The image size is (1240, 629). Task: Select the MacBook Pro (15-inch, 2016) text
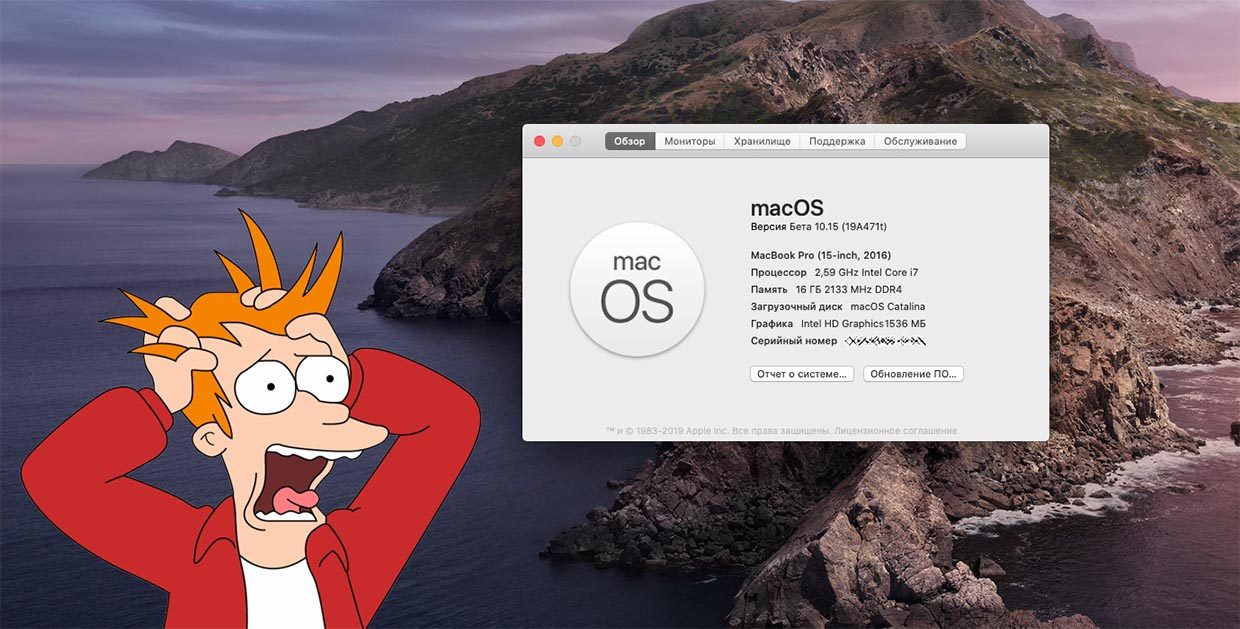click(x=821, y=255)
